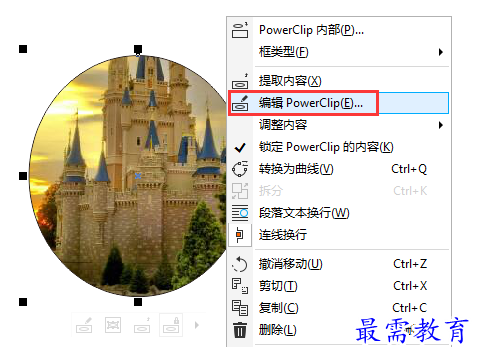
Task: Select 编辑 PowerClip(E)... menu item
Action: click(338, 103)
